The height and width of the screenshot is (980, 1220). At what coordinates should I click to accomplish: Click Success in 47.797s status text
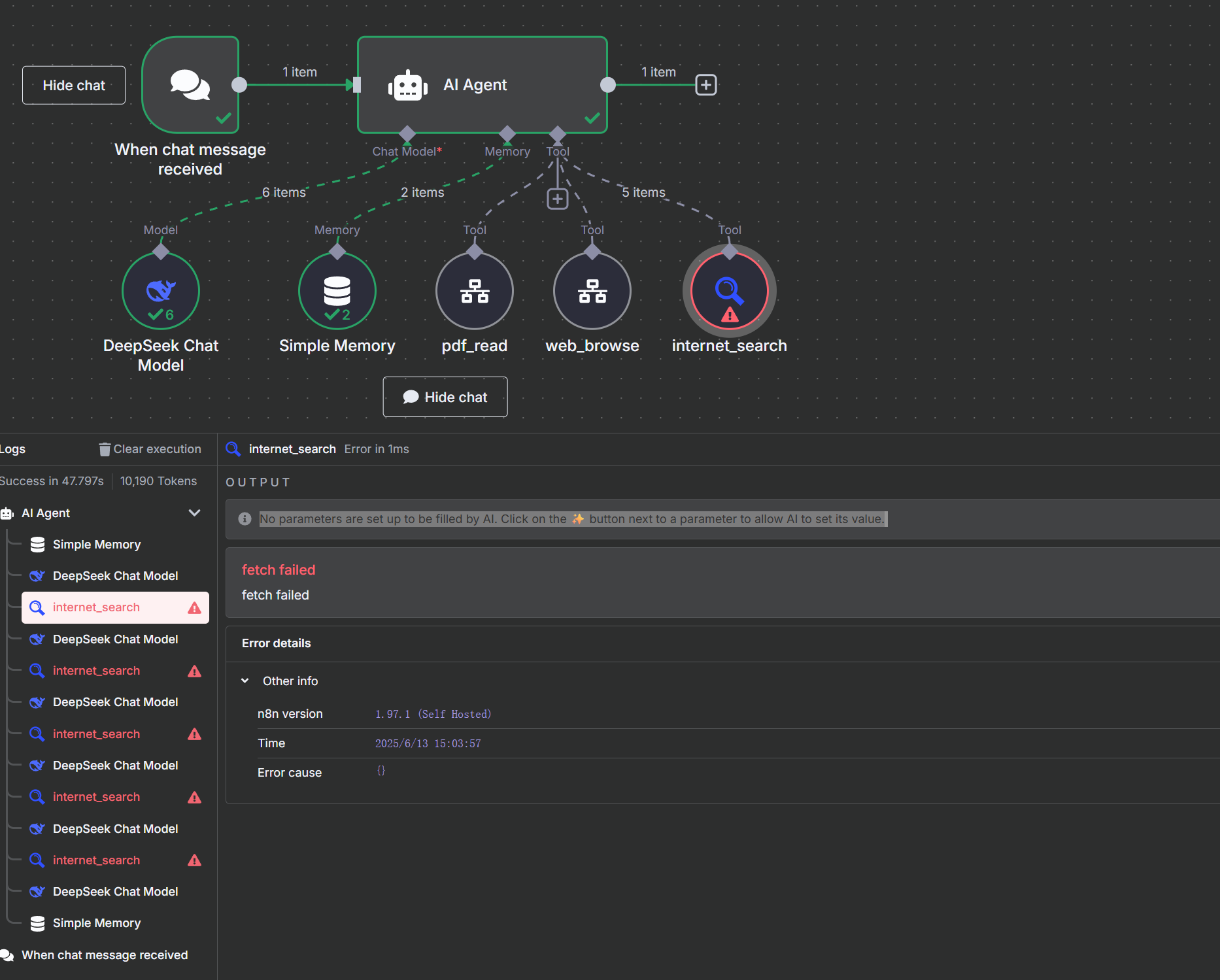52,481
